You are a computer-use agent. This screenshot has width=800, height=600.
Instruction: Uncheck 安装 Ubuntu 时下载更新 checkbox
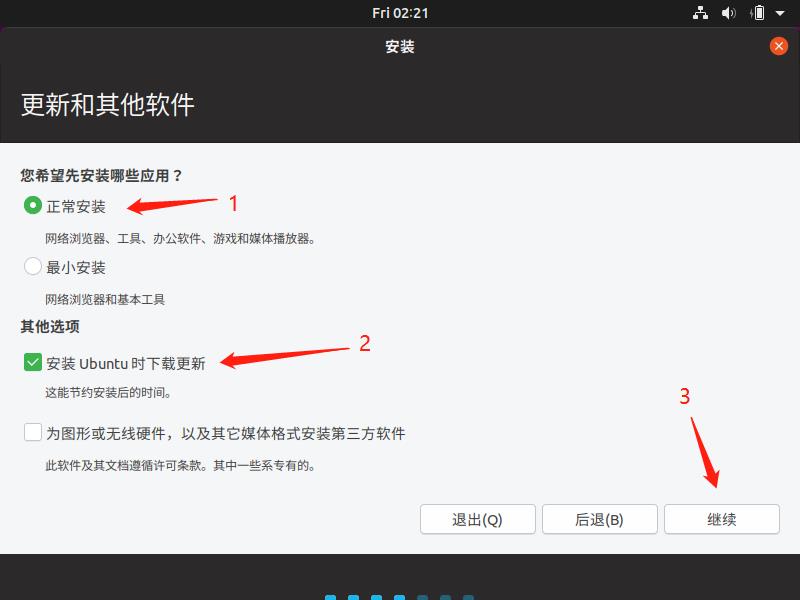tap(33, 363)
